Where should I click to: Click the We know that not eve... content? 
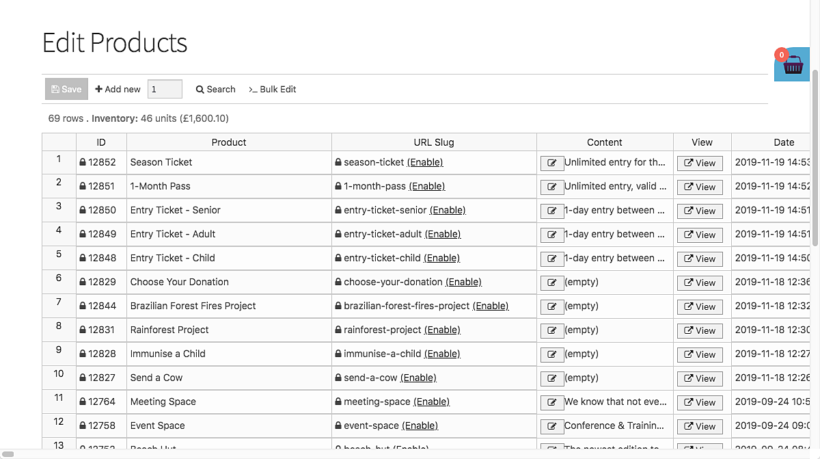point(616,402)
